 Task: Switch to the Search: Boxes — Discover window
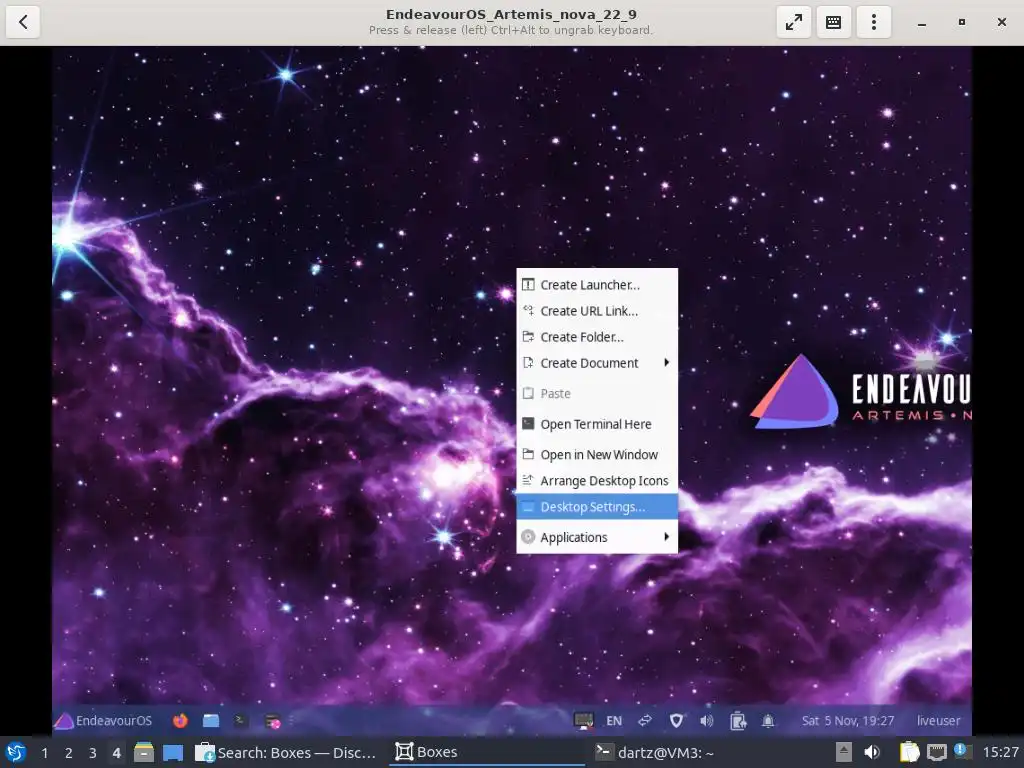coord(286,752)
